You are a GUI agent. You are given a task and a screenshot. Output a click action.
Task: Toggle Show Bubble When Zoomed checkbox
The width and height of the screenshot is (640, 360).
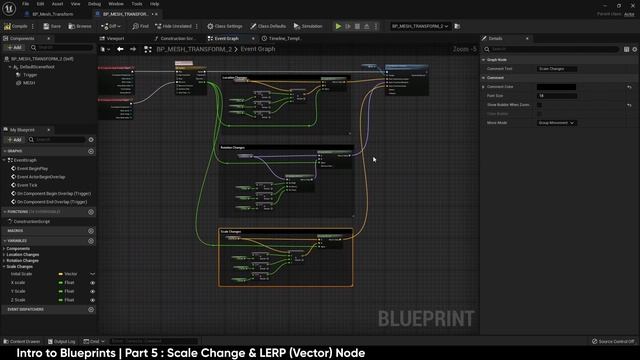(x=539, y=105)
